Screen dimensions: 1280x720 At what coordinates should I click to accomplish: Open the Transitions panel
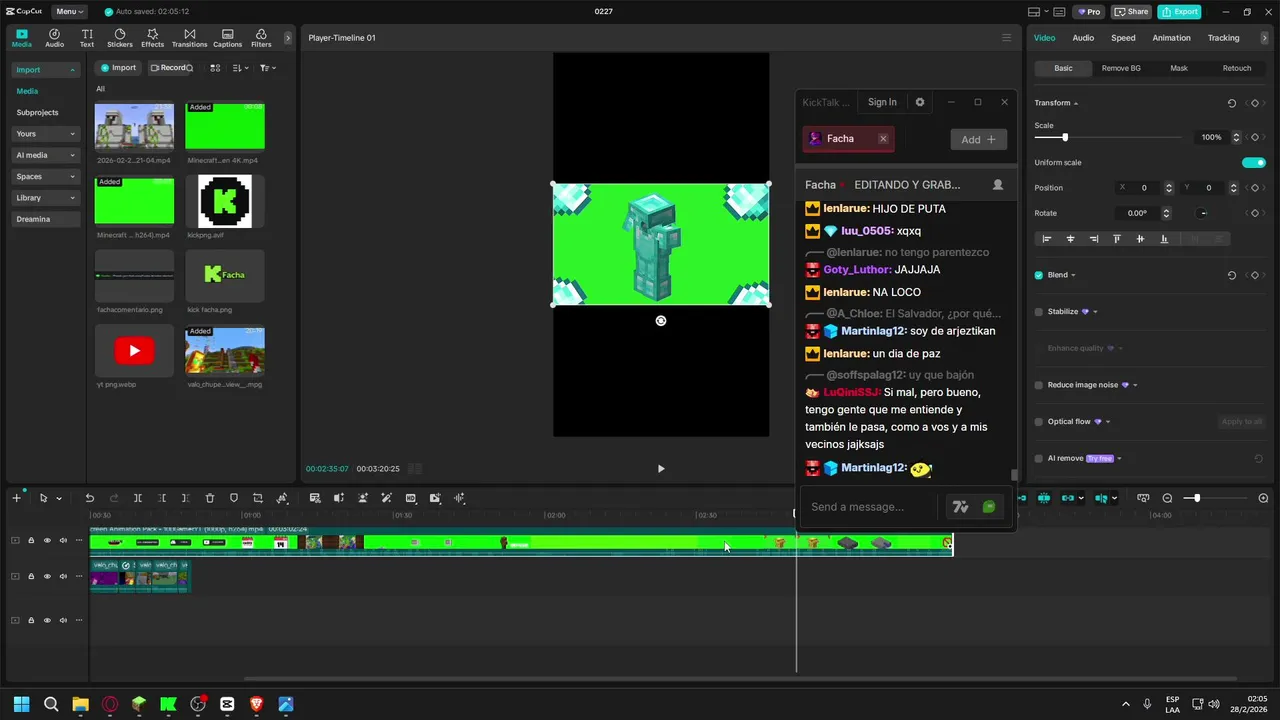click(189, 38)
